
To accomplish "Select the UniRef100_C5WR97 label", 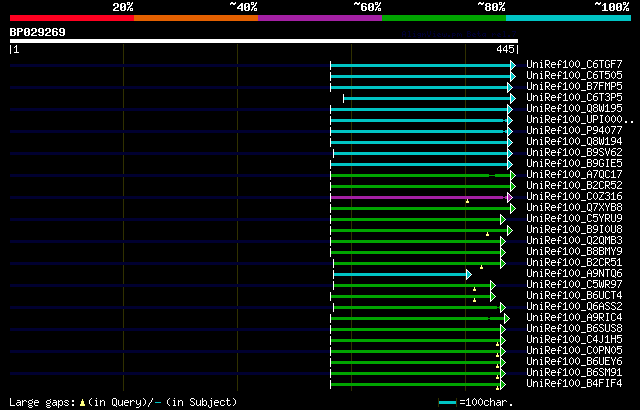I will click(574, 285).
